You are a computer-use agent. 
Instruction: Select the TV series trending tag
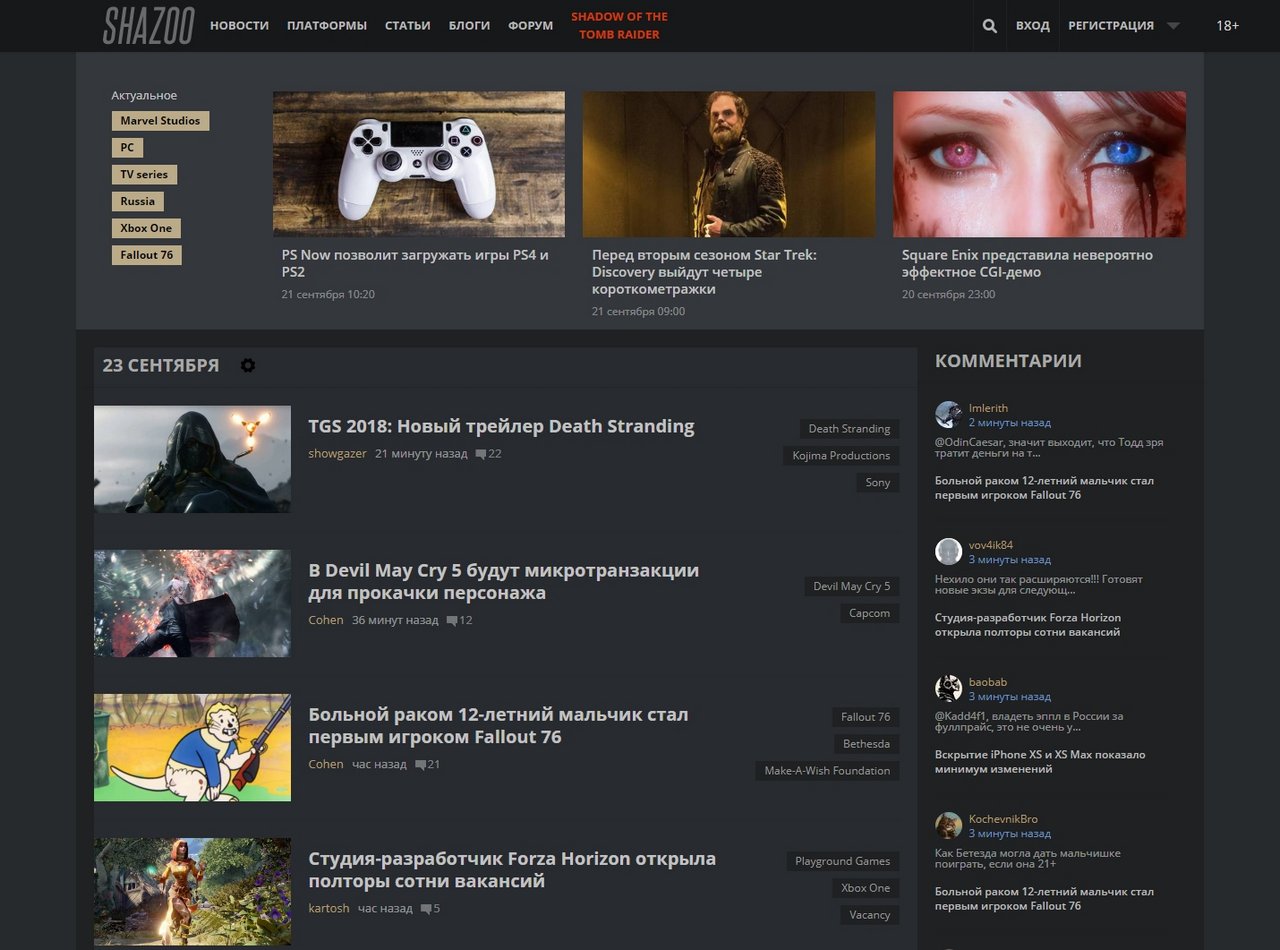click(144, 175)
